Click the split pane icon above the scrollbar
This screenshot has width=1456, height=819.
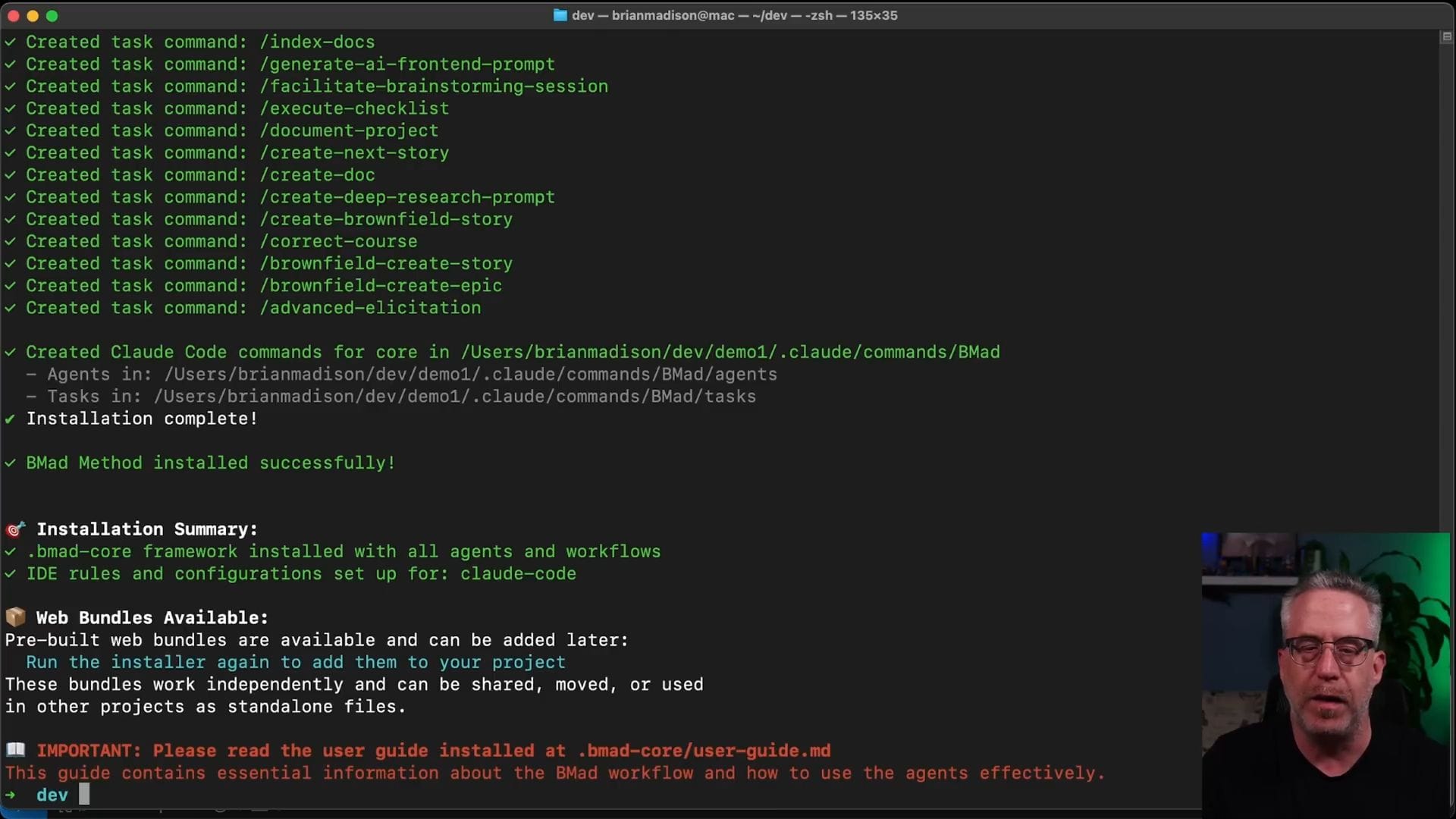[x=1446, y=36]
